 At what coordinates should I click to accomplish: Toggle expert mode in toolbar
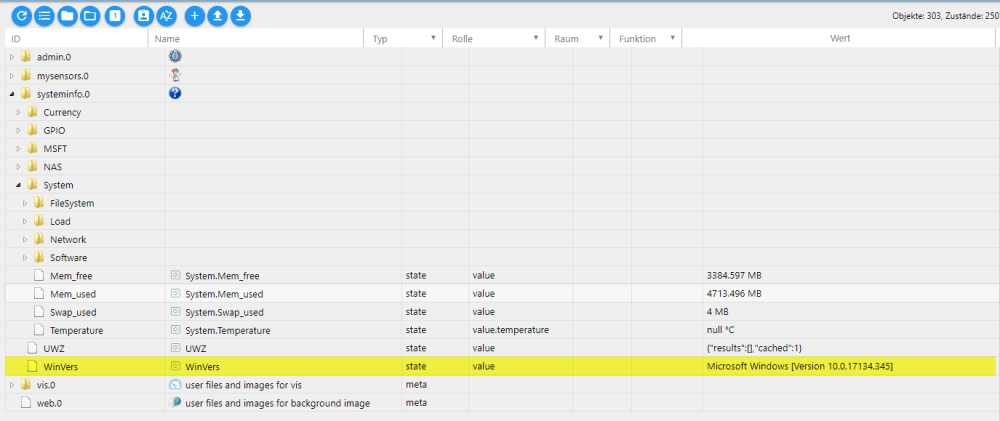144,16
